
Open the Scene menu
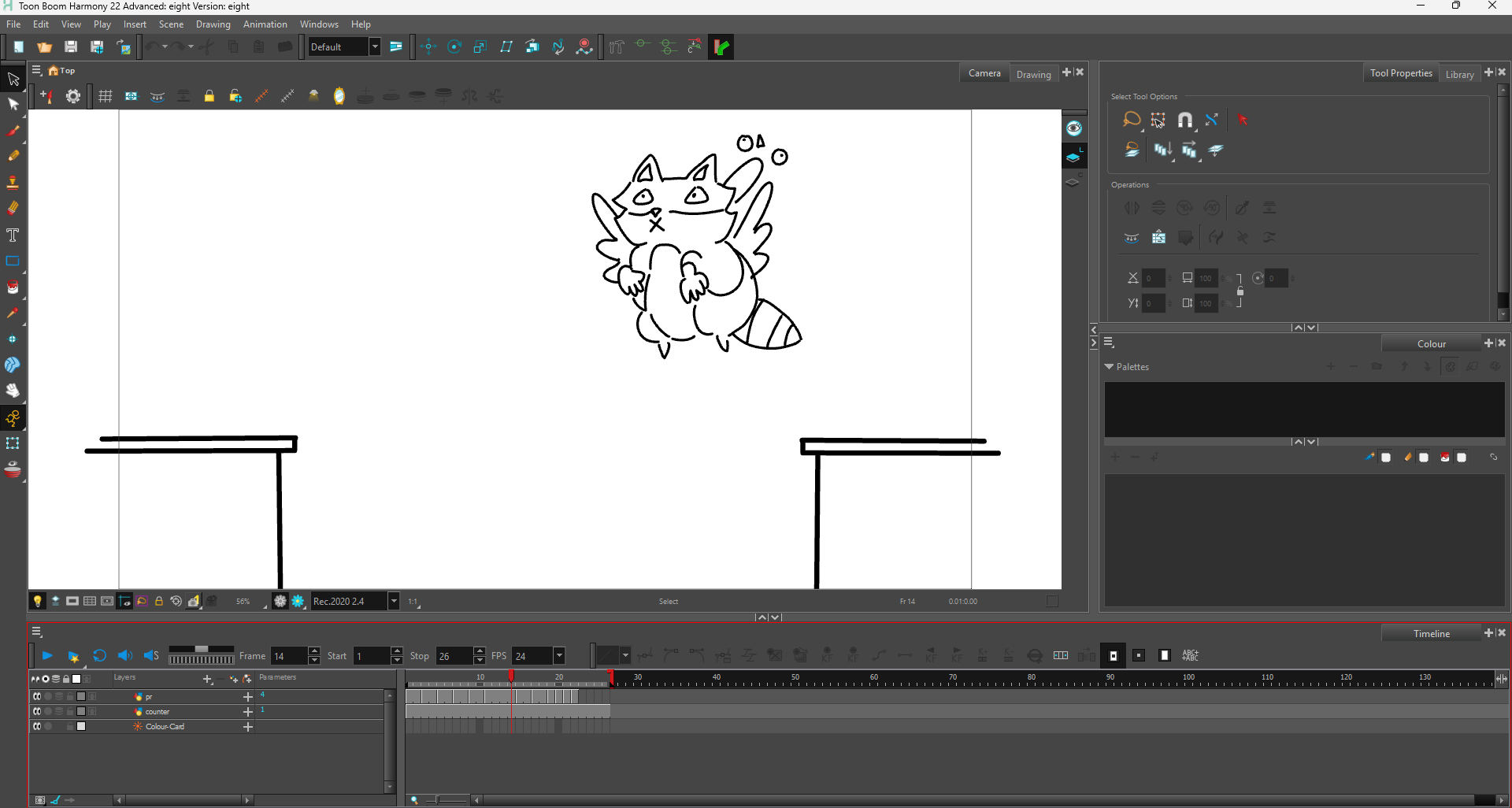click(x=171, y=24)
